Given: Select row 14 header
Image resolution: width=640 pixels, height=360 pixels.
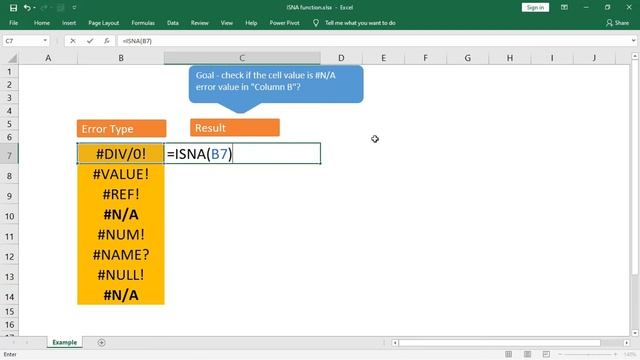Looking at the screenshot, I should [x=9, y=296].
